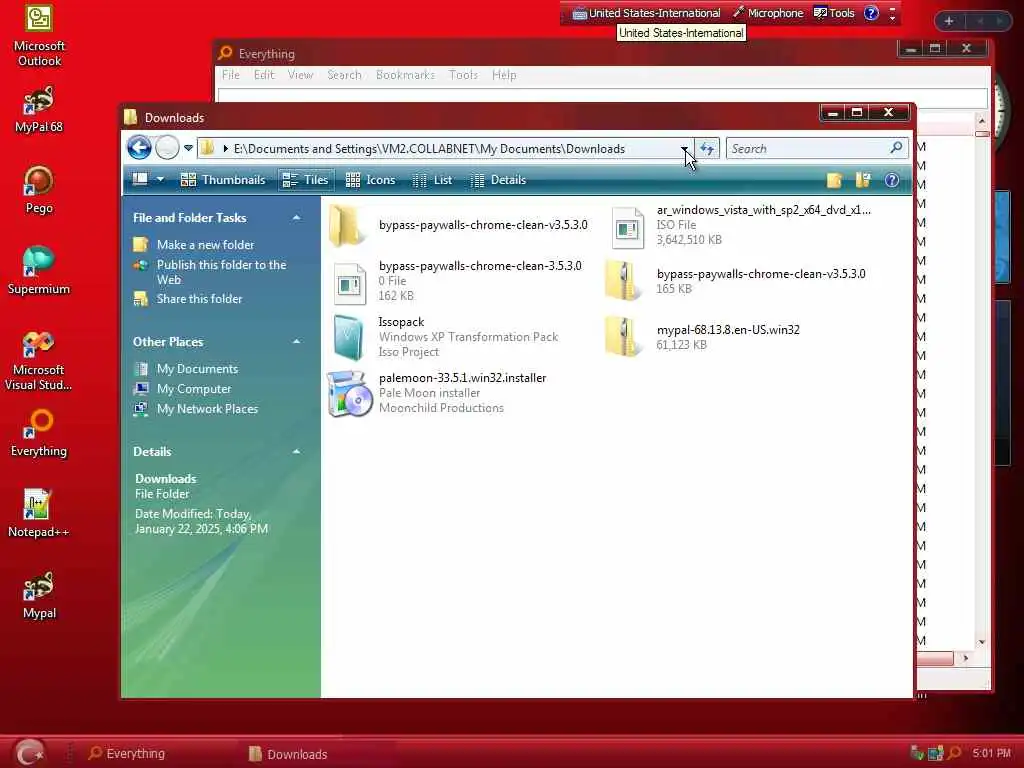Select the 162 KB bypass-paywalls-chrome-clean-3.5.3.0 file icon
The image size is (1024, 768).
click(x=349, y=282)
